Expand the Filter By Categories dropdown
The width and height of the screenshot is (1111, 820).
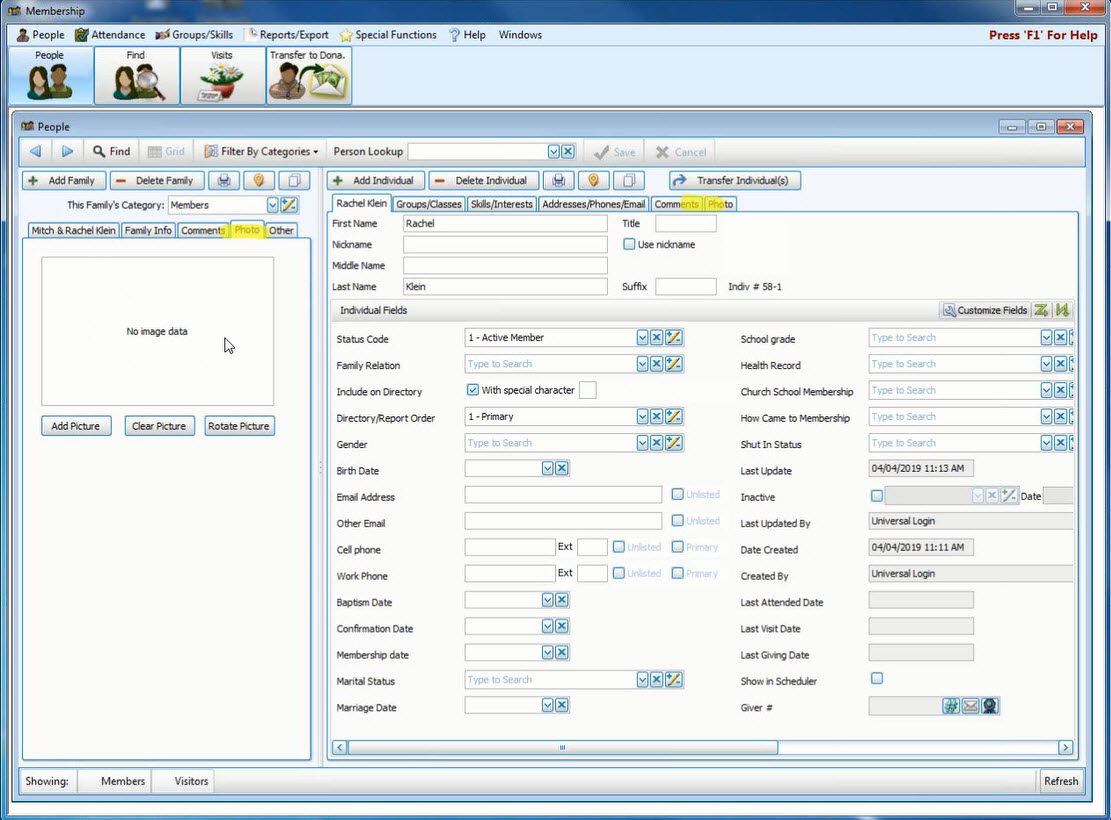(262, 152)
